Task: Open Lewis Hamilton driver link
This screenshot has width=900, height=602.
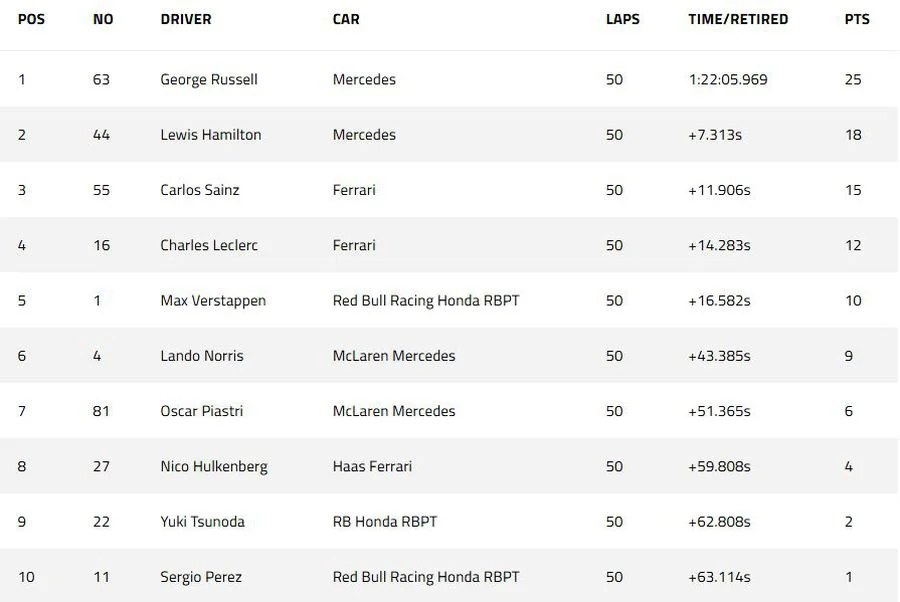Action: 211,135
